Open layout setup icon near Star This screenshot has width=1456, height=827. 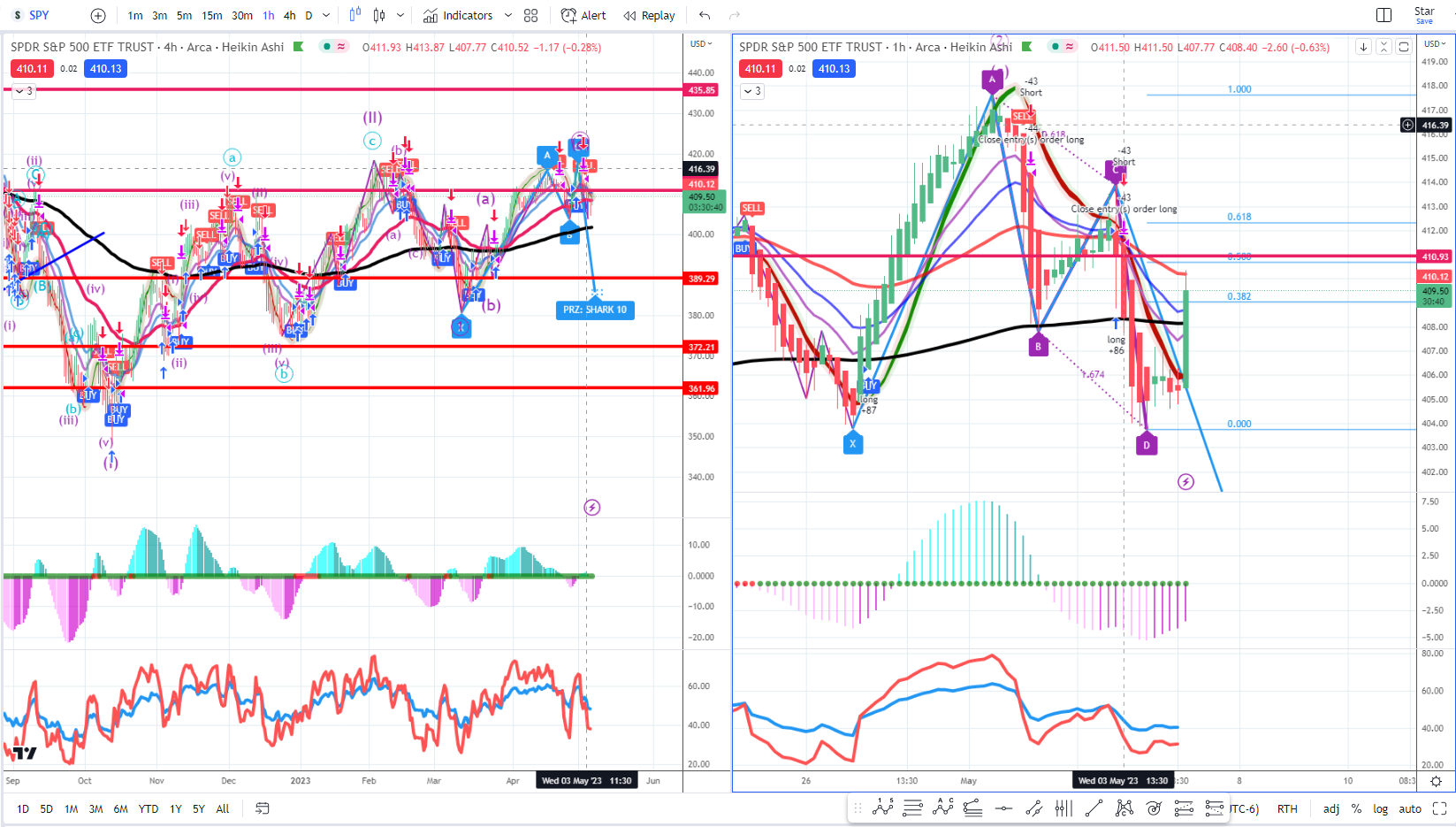tap(1384, 15)
